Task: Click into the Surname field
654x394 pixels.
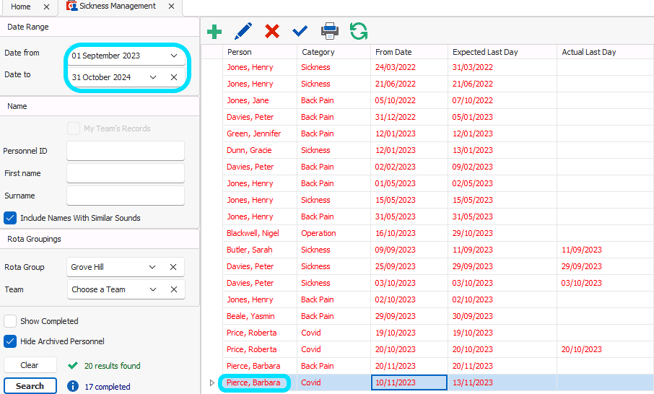Action: (x=126, y=196)
